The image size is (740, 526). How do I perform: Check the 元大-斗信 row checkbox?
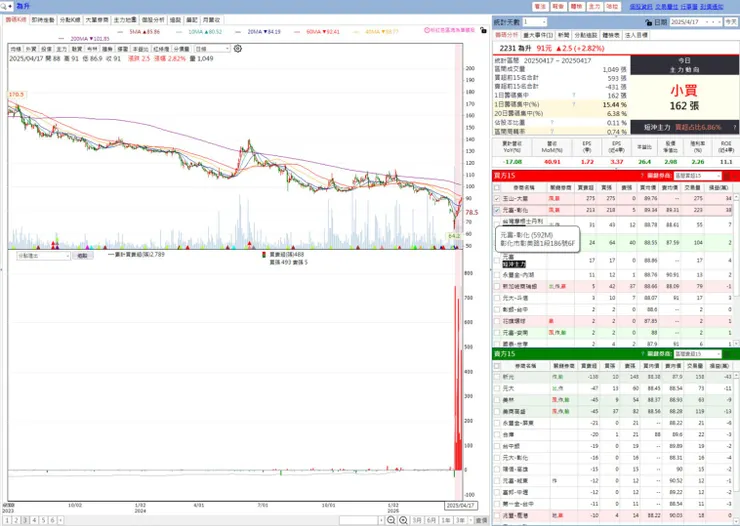[497, 298]
